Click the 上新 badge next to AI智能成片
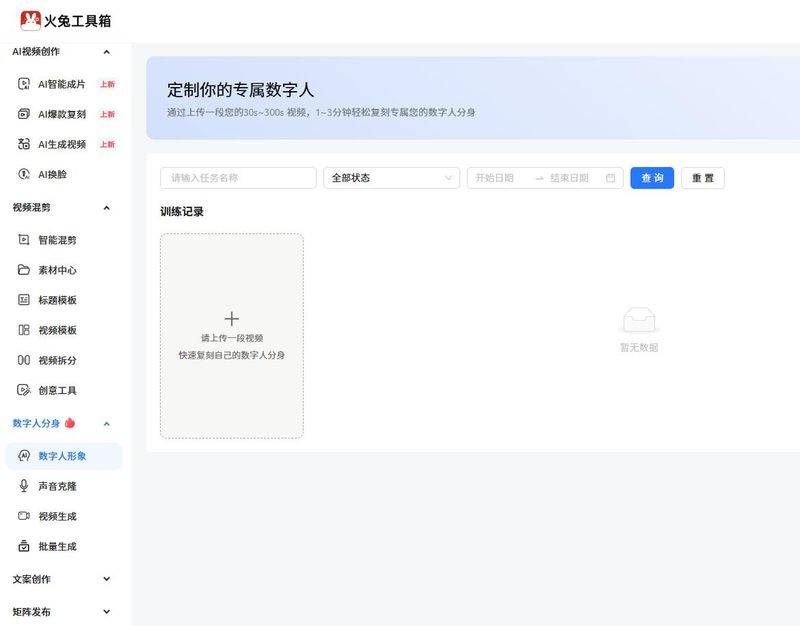This screenshot has width=800, height=626. click(x=108, y=84)
